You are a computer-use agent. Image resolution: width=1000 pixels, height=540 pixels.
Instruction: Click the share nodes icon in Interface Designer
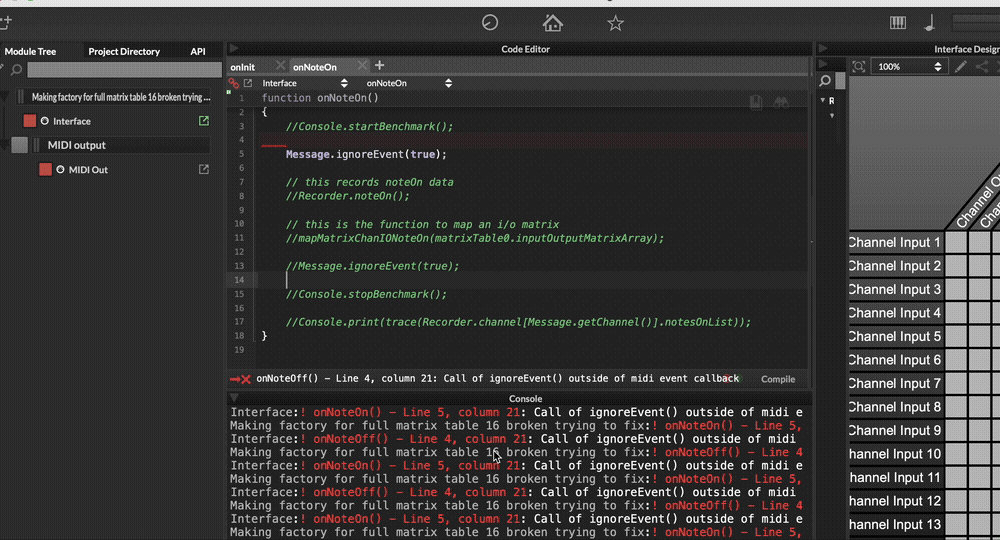point(982,66)
